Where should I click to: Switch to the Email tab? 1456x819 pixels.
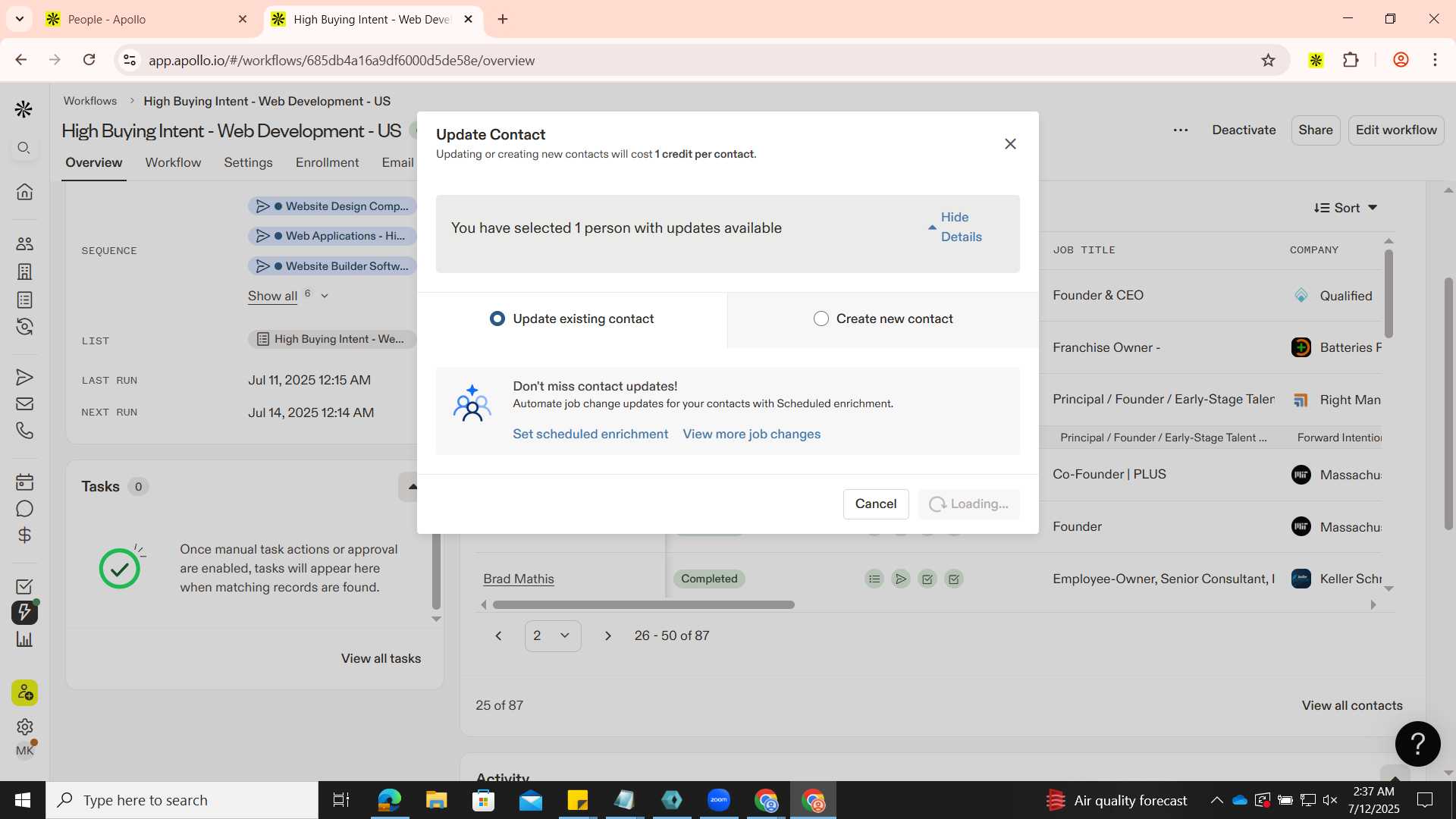click(397, 163)
